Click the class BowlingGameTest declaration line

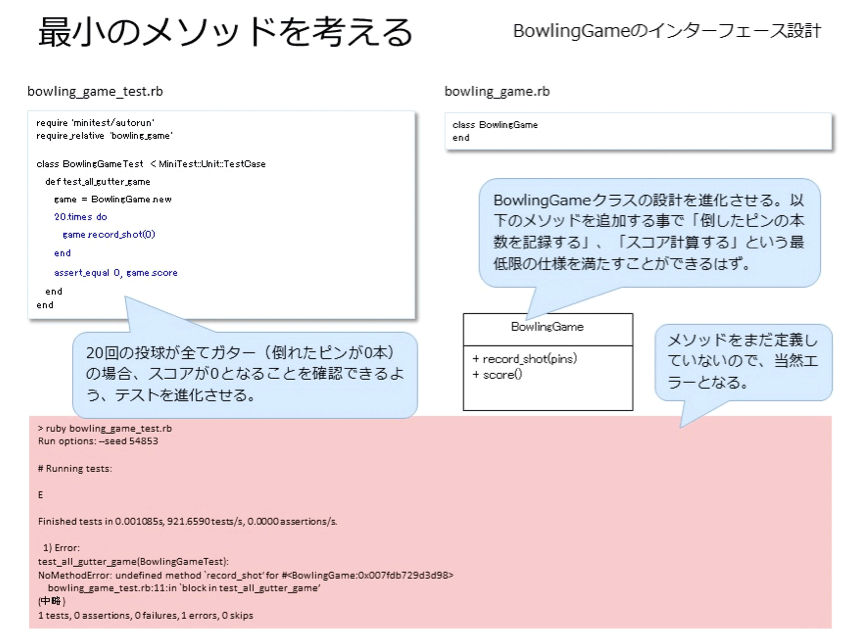click(151, 164)
